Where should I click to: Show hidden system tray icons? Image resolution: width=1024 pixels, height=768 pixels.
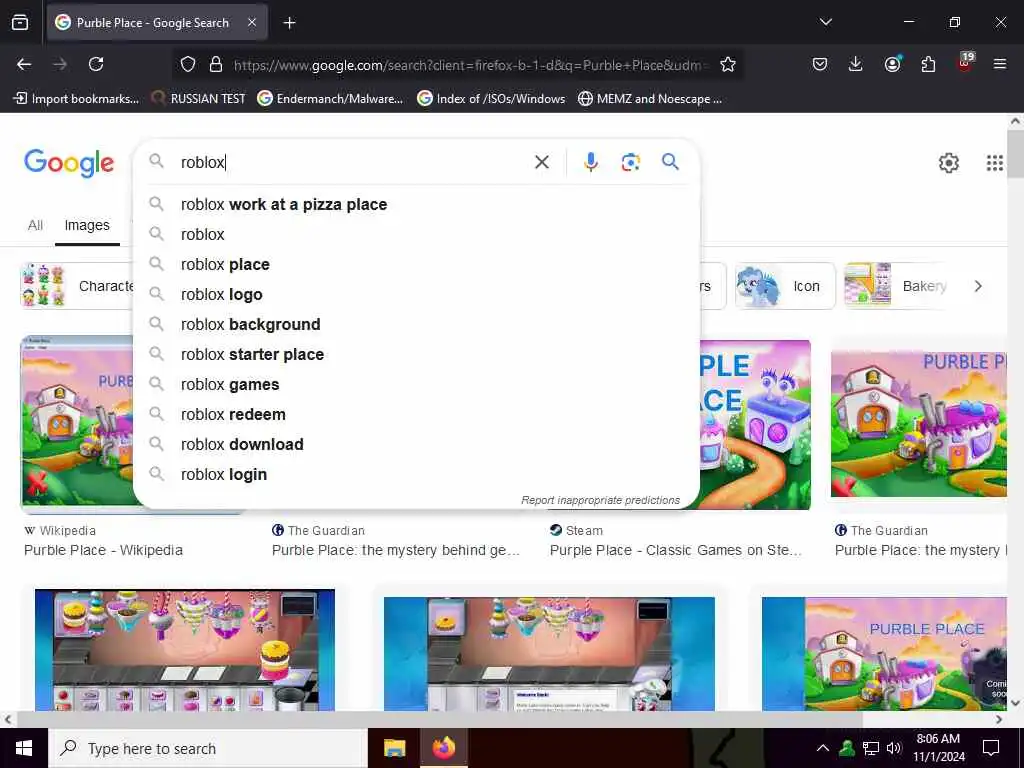823,748
